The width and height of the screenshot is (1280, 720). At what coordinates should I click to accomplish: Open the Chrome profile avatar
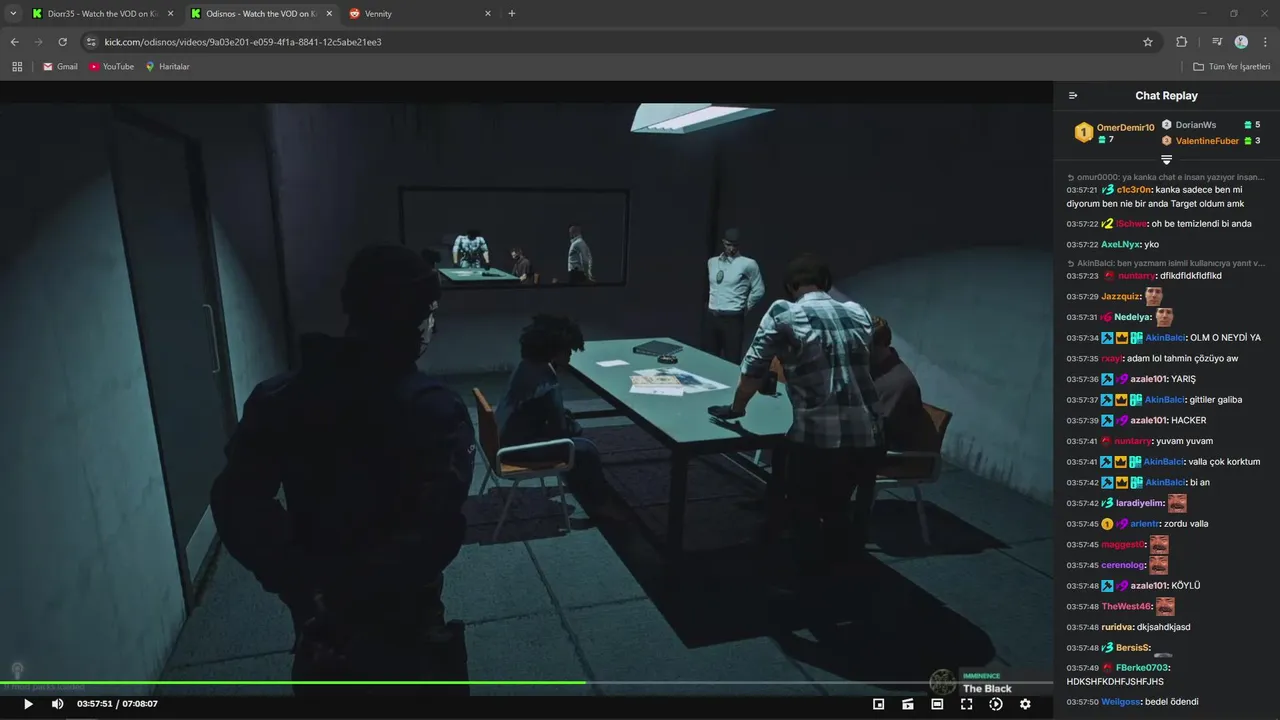click(1241, 42)
